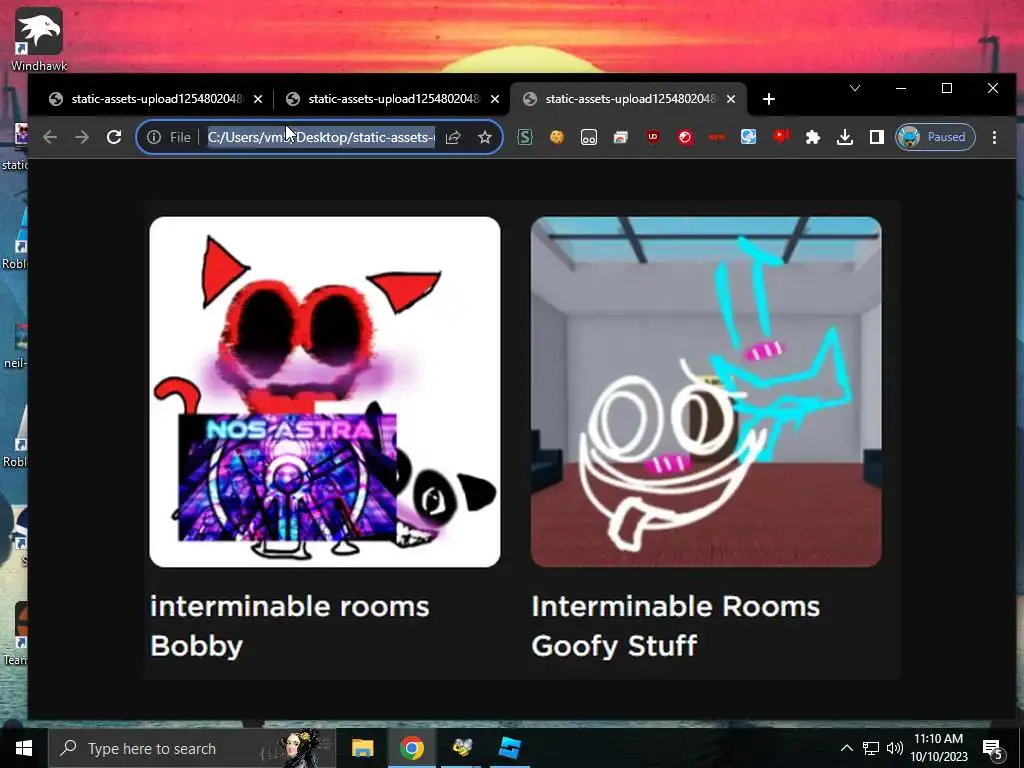This screenshot has height=768, width=1024.
Task: Share this page via the share icon
Action: click(453, 137)
